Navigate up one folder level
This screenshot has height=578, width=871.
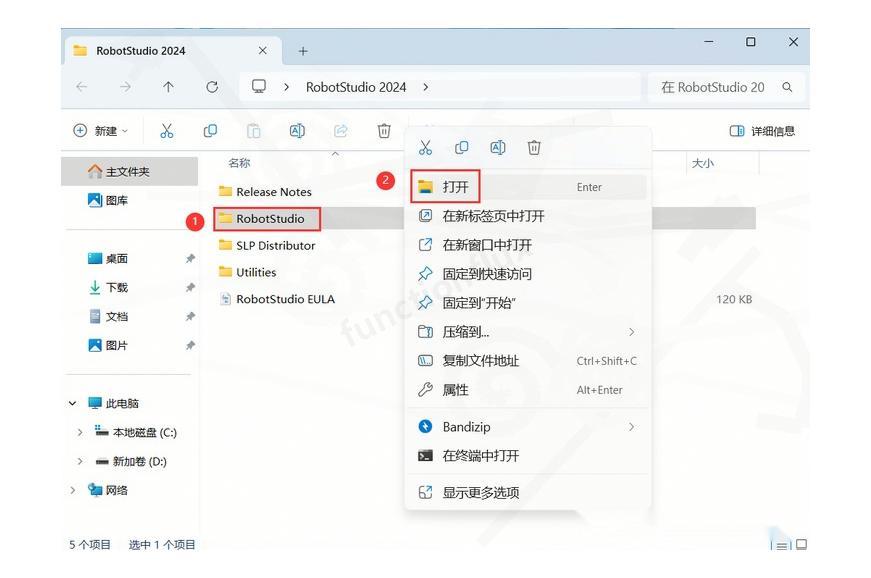[168, 87]
